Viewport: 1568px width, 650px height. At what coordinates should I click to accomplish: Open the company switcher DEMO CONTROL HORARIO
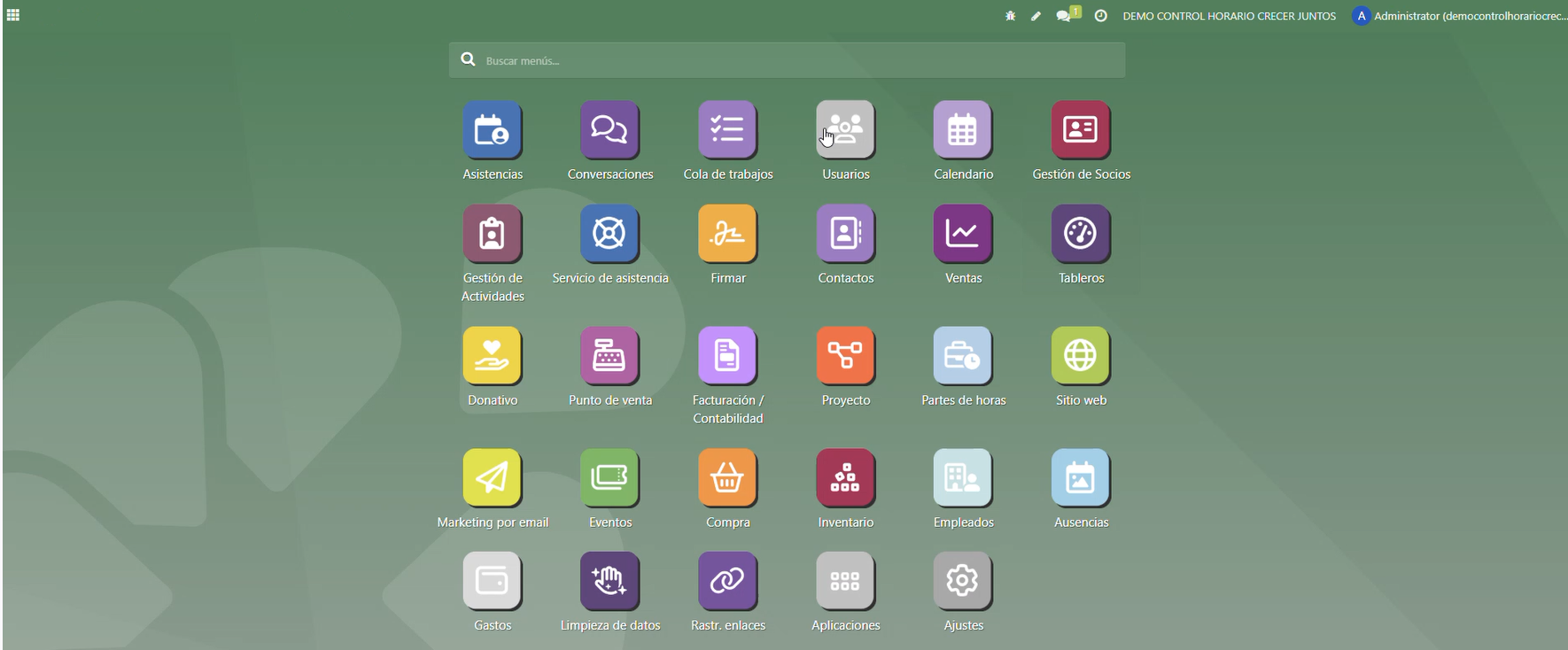pyautogui.click(x=1229, y=16)
